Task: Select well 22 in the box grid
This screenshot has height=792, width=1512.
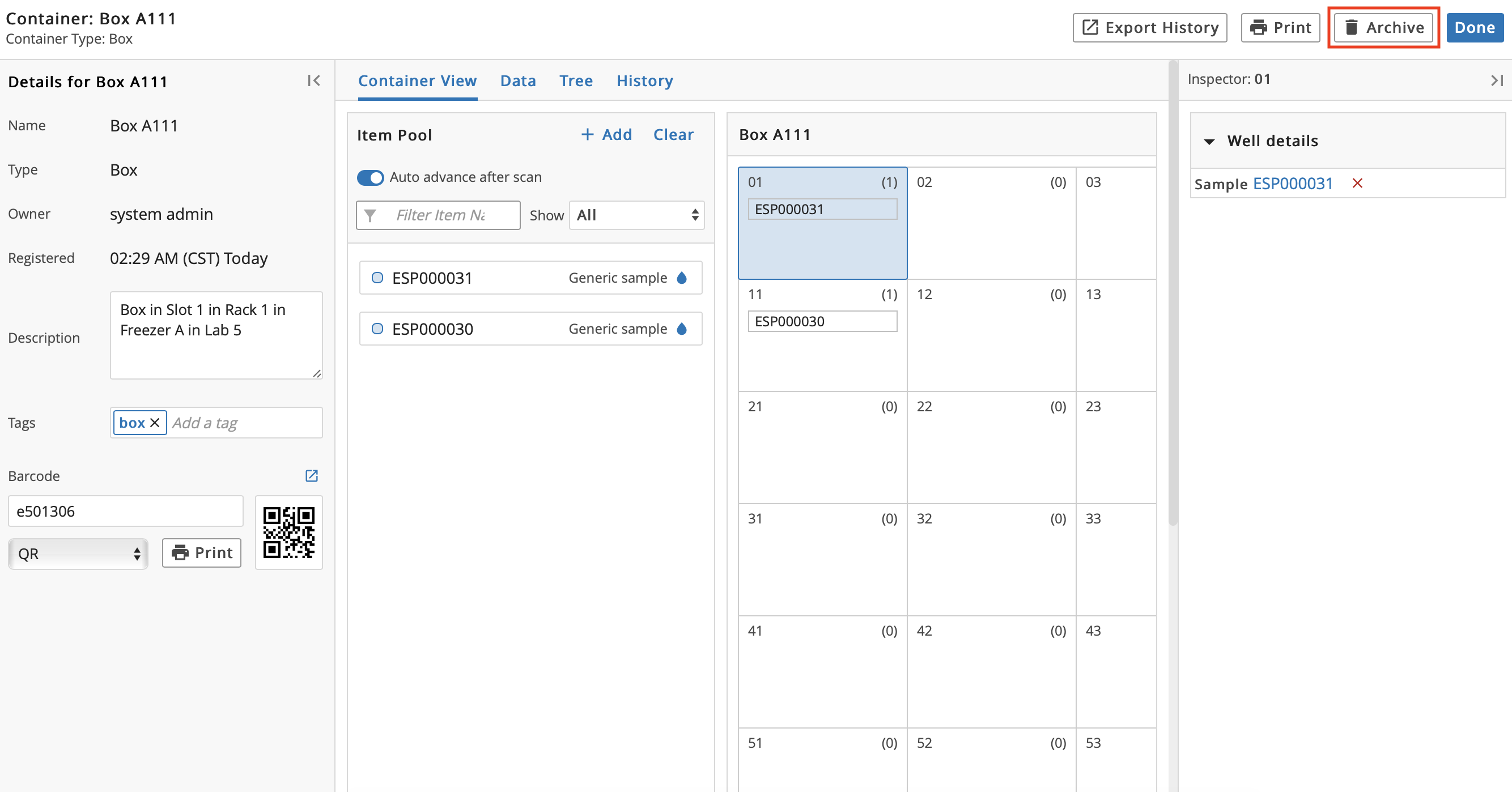Action: [991, 448]
